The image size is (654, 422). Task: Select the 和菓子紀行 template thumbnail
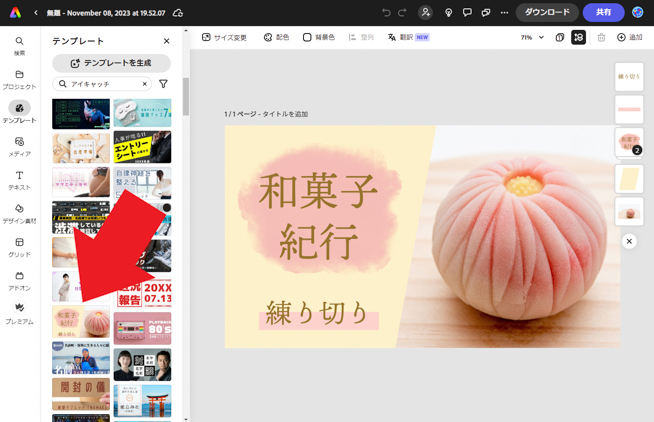pos(81,322)
